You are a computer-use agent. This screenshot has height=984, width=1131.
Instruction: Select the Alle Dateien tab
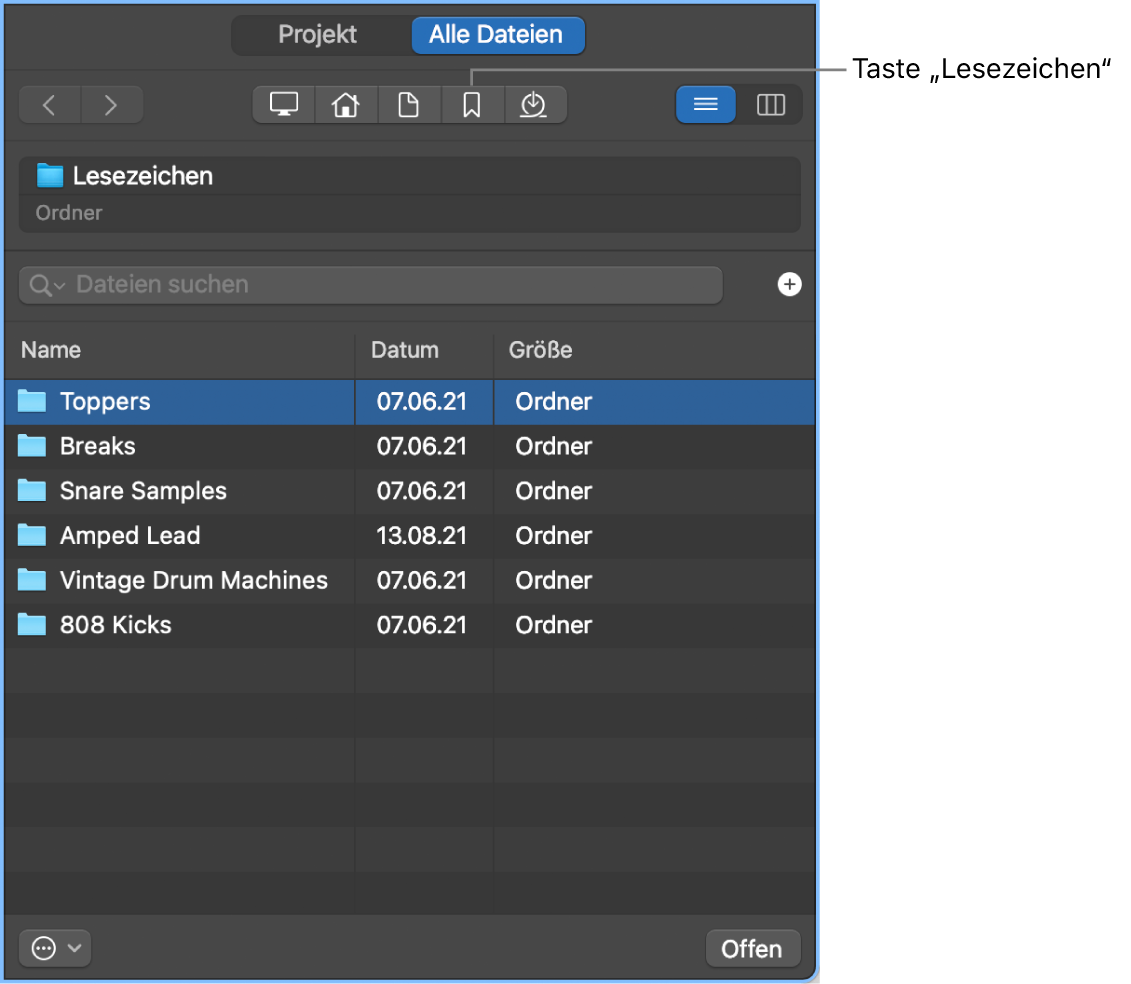click(496, 35)
